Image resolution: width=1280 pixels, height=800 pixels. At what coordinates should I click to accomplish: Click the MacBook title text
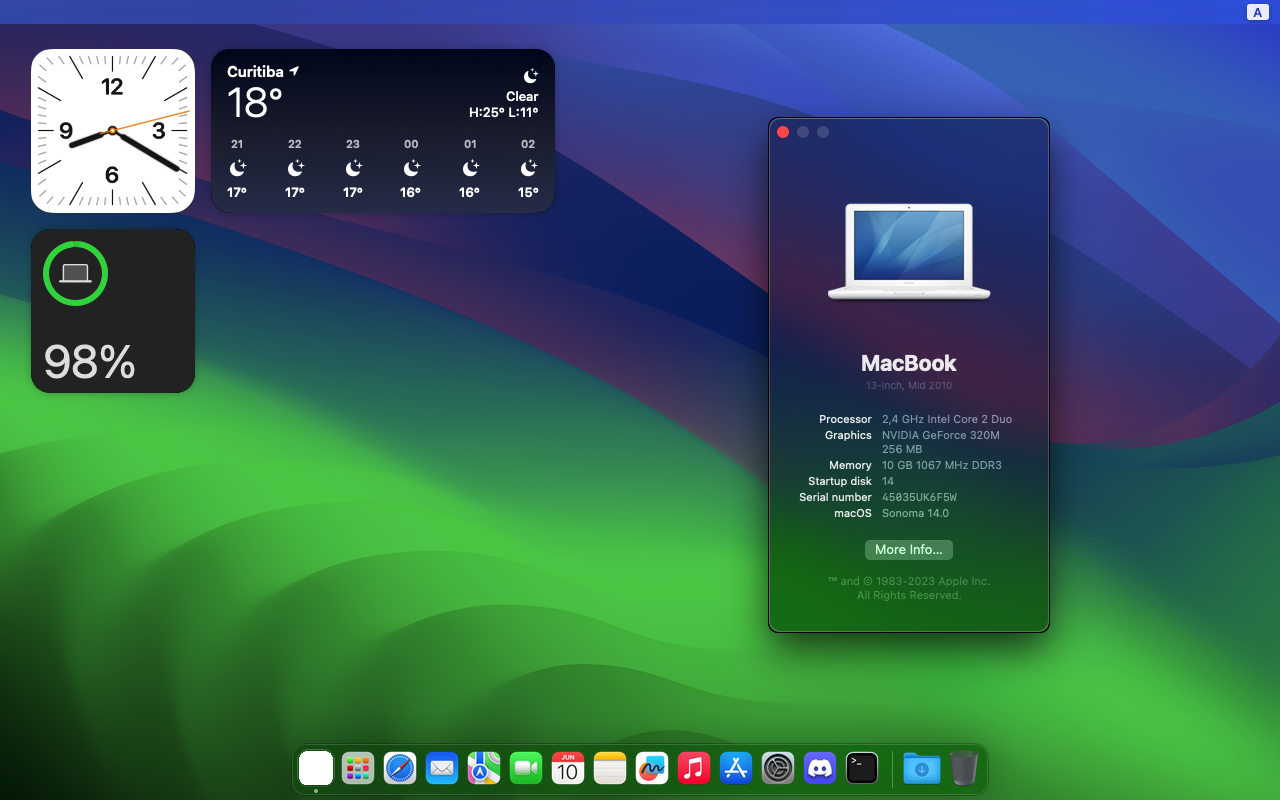(909, 363)
